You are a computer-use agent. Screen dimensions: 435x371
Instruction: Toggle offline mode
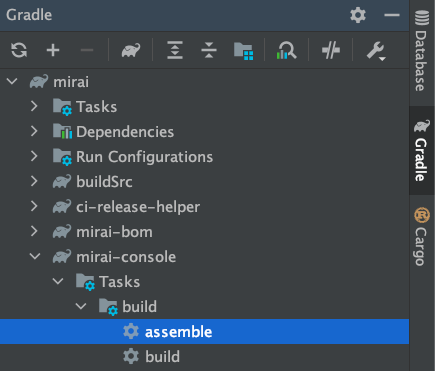tap(331, 50)
